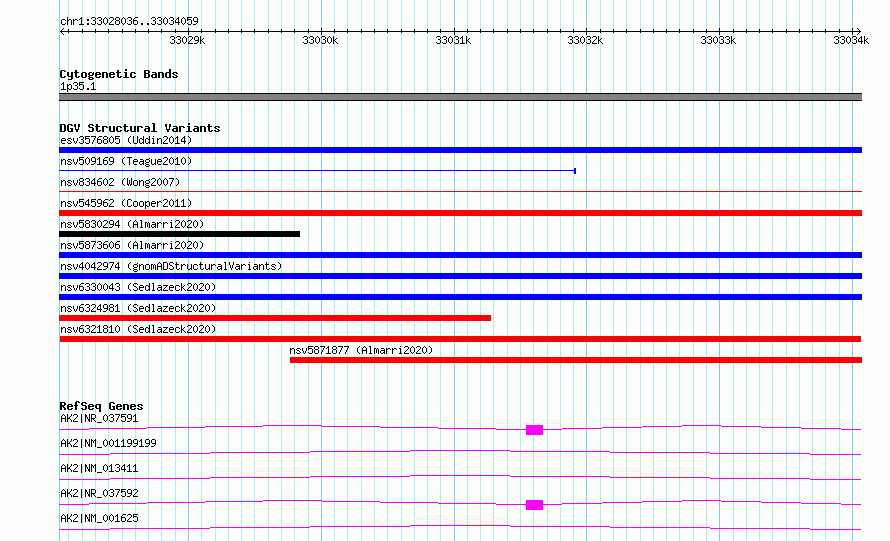Click the nsv545962 (Cooper2011) label
Screen dimensions: 890x541
[x=126, y=203]
